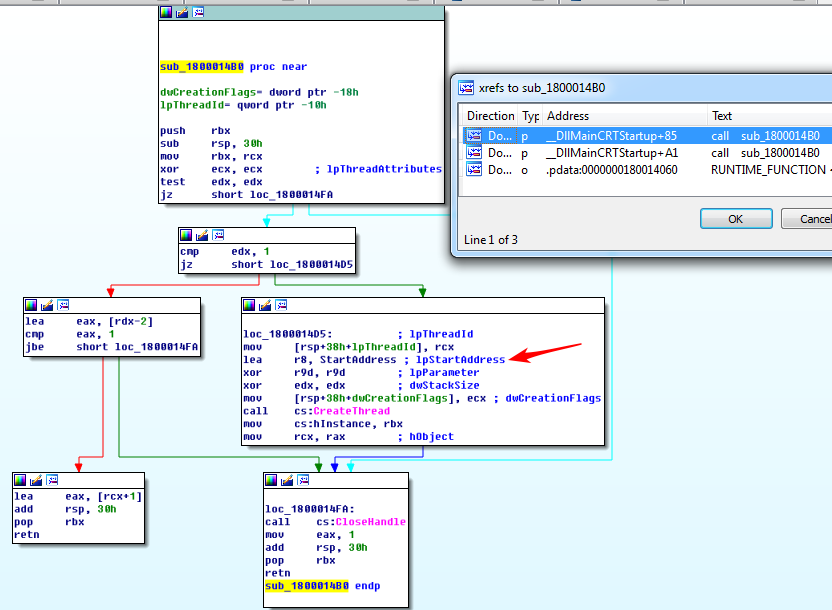Click group icon on loc_1800014D5 node header
The height and width of the screenshot is (610, 832).
pos(280,304)
